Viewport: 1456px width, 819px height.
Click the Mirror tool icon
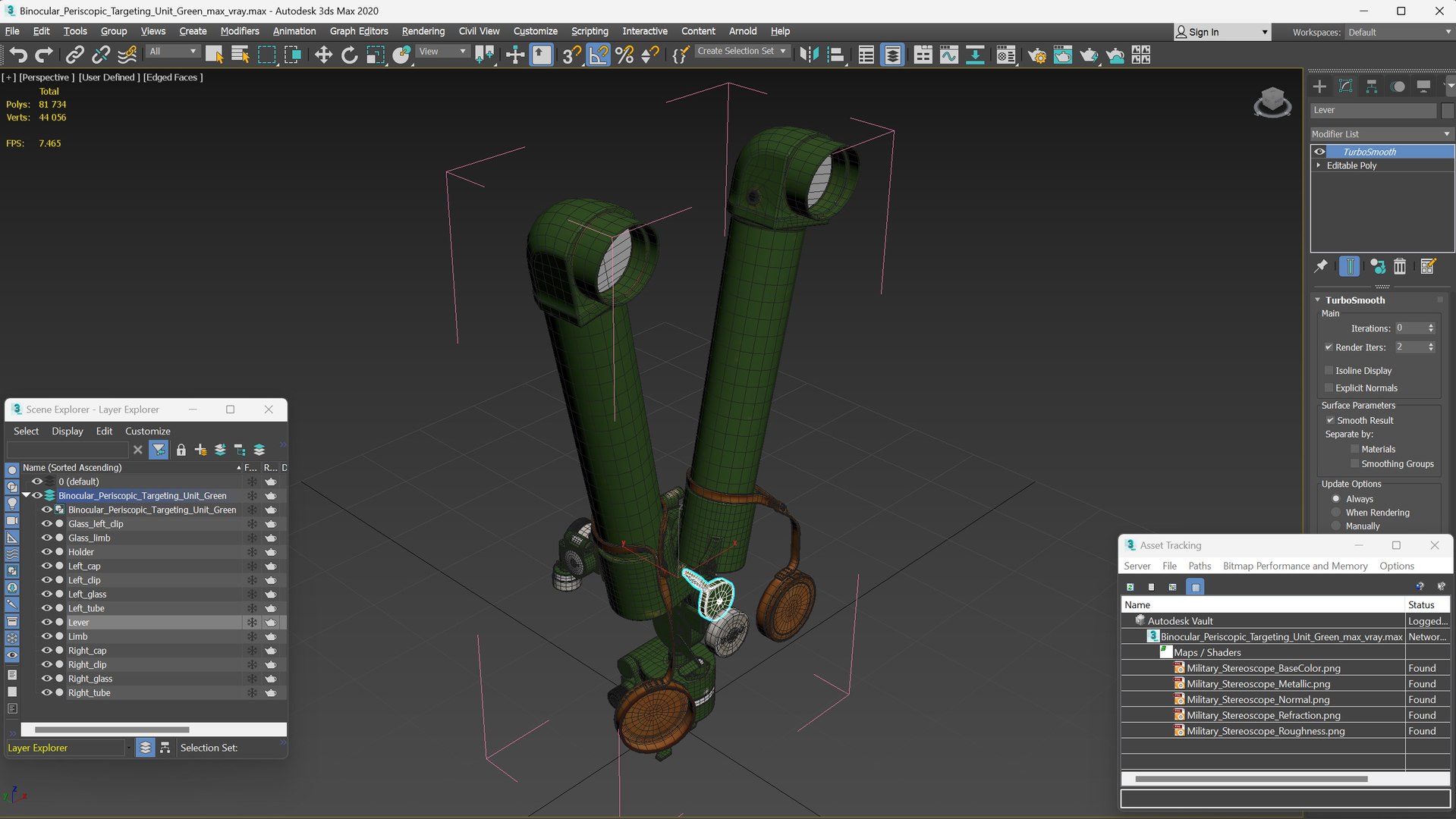click(x=809, y=55)
